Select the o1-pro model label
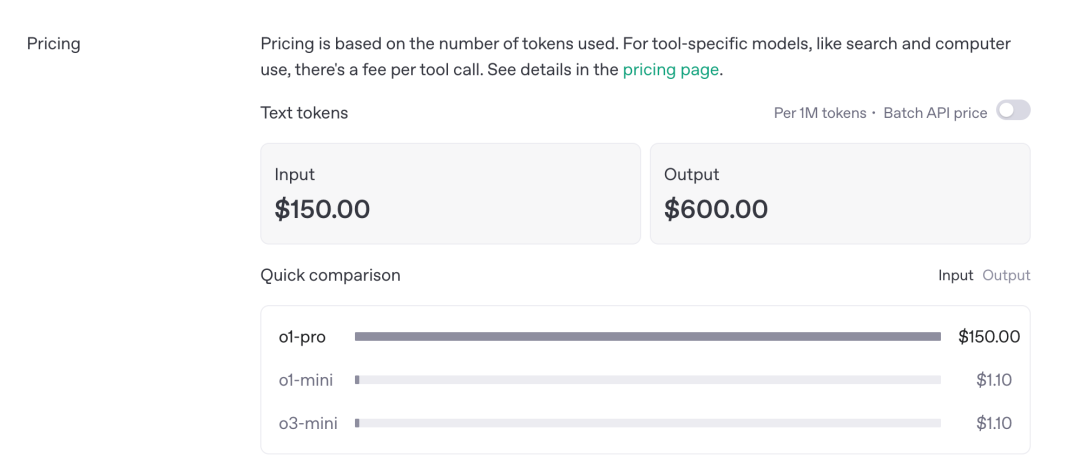The image size is (1080, 462). tap(302, 337)
